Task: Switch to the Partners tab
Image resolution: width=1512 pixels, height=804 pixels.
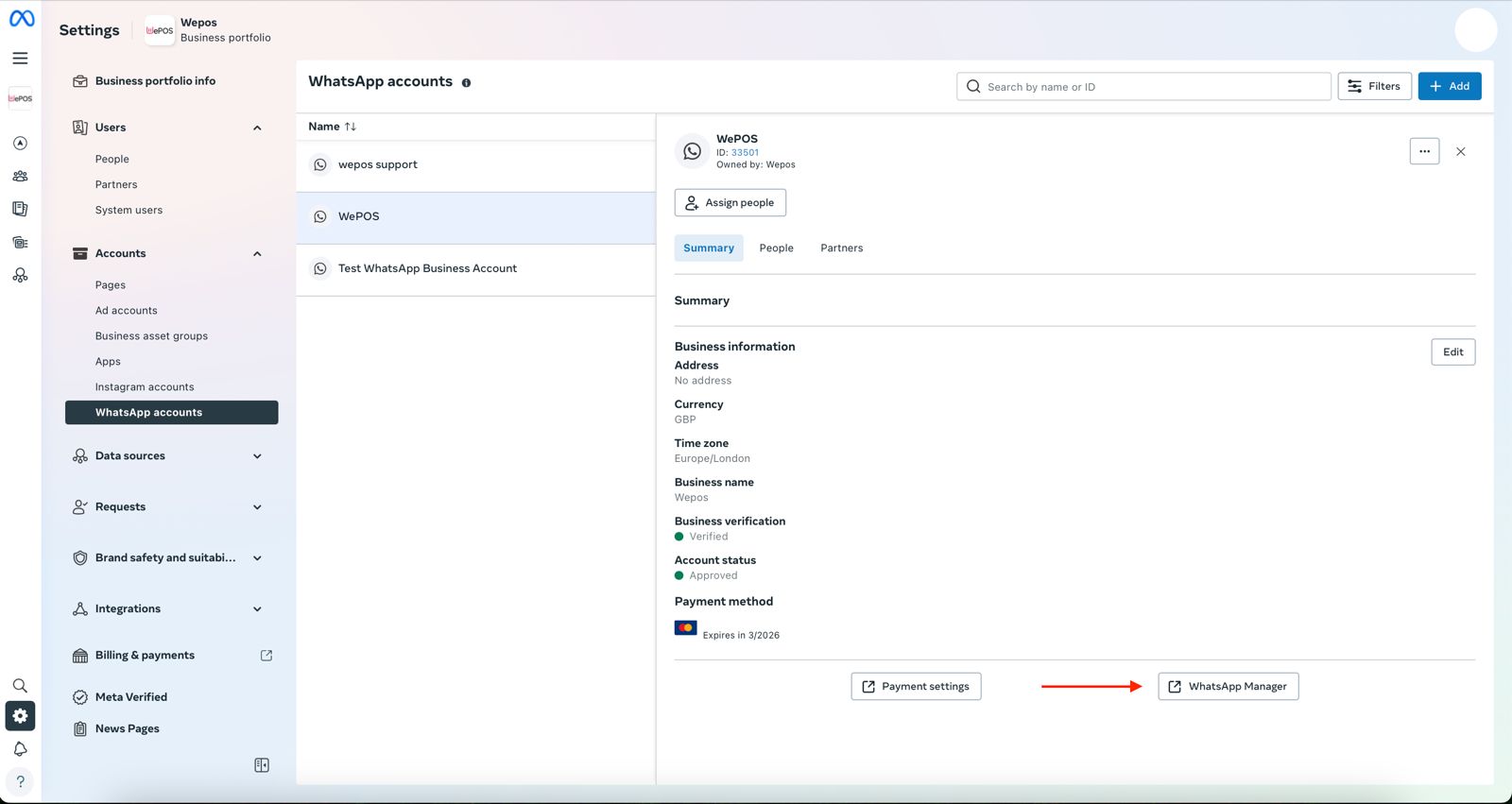Action: tap(842, 248)
